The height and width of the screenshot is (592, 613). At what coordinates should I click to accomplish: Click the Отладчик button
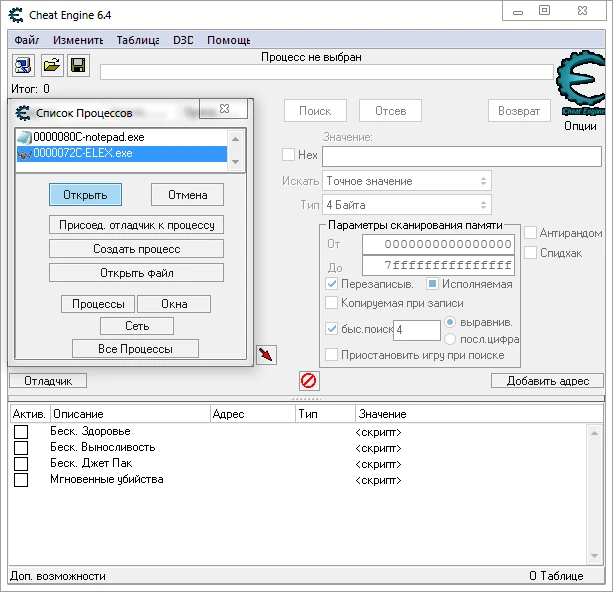48,381
